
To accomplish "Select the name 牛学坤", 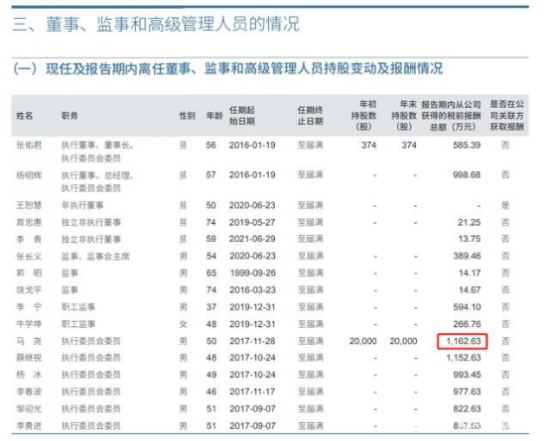I will pos(29,324).
